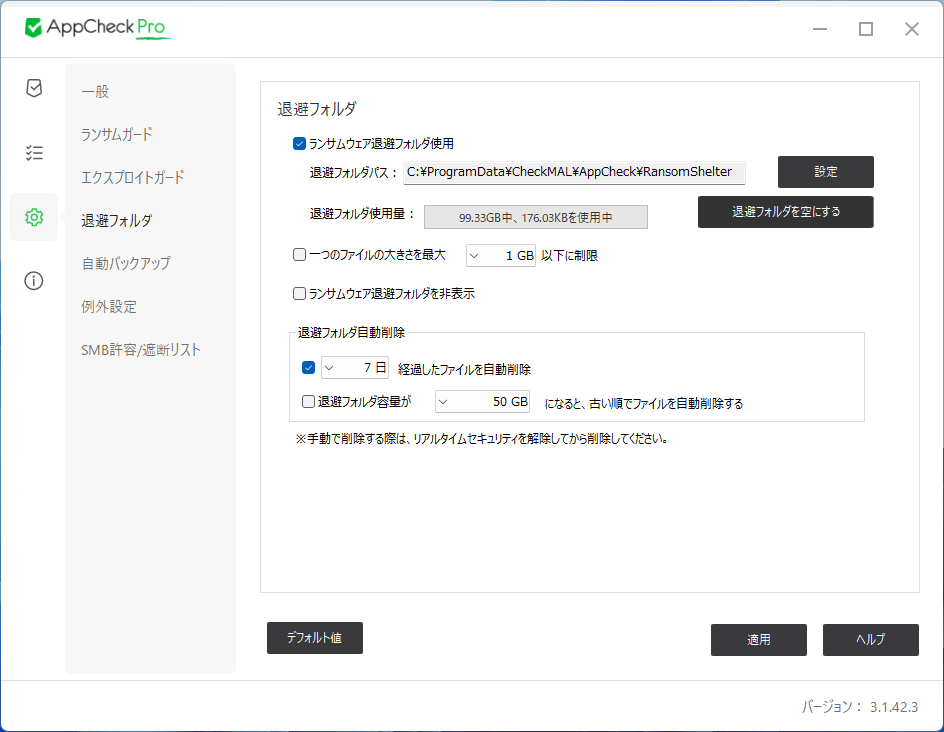The height and width of the screenshot is (732, 944).
Task: Open the info circle icon in sidebar
Action: click(x=34, y=281)
